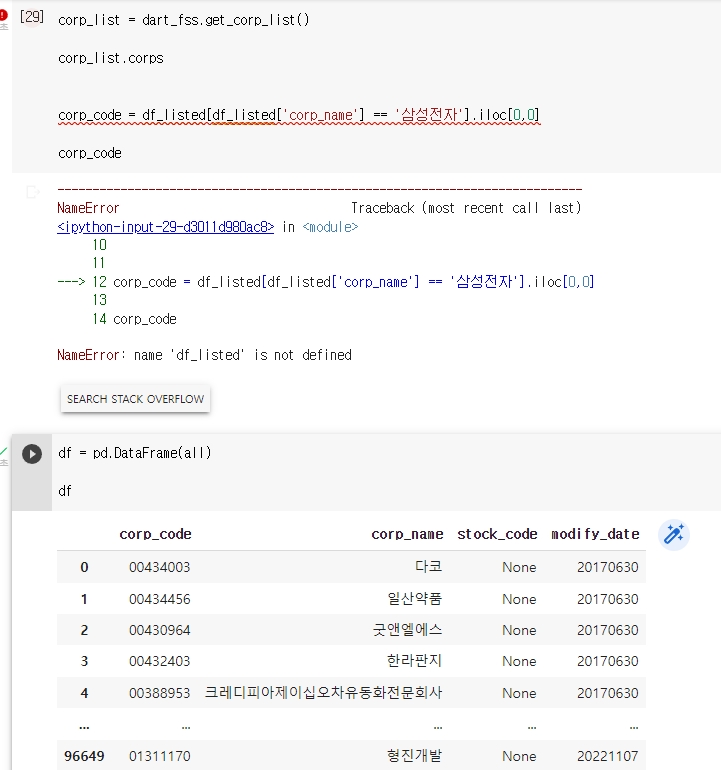Click the underlined df_listed code line in the editor

[299, 115]
